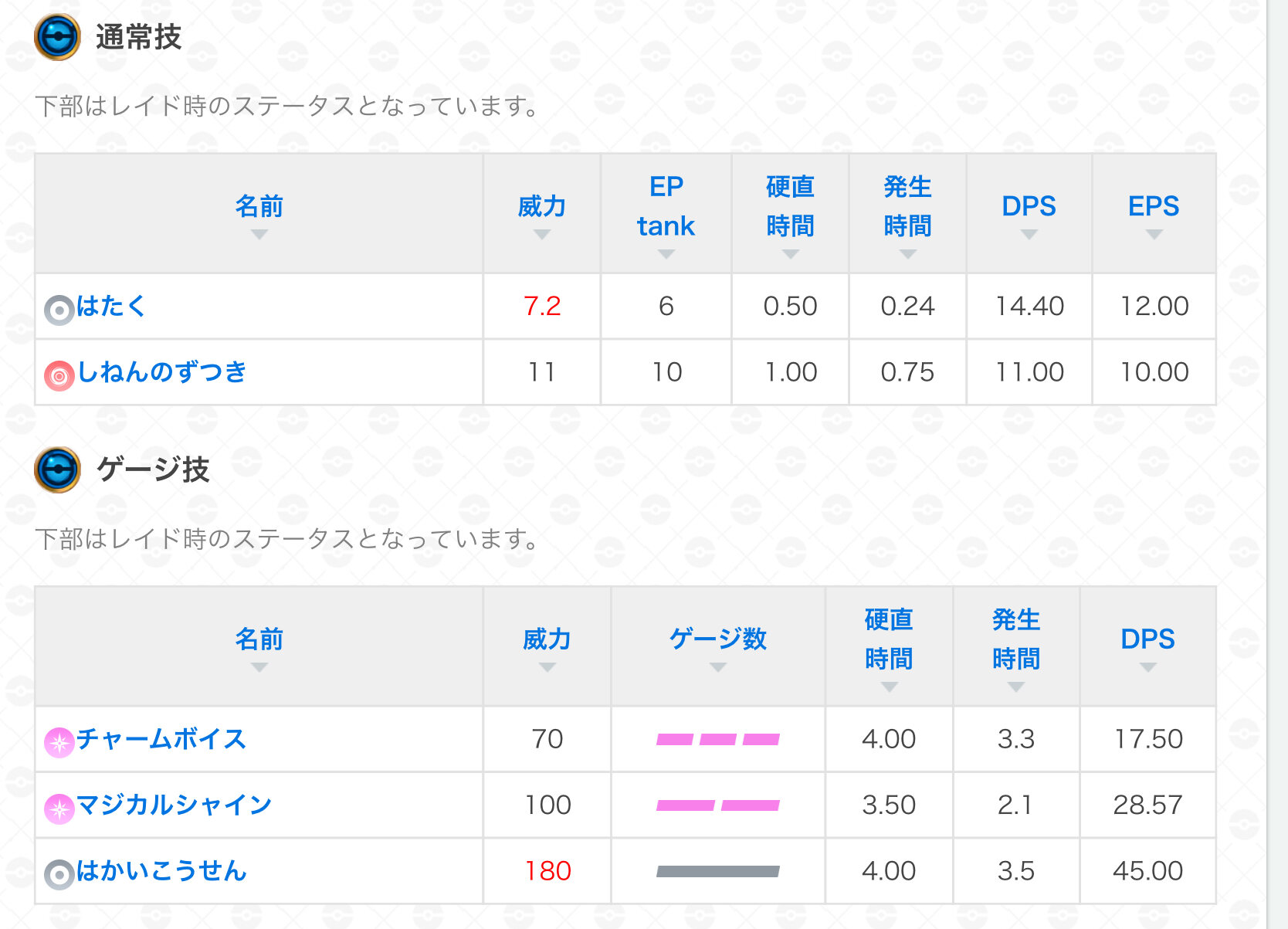The image size is (1288, 929).
Task: Sort fast moves by 威力 column
Action: [x=541, y=212]
